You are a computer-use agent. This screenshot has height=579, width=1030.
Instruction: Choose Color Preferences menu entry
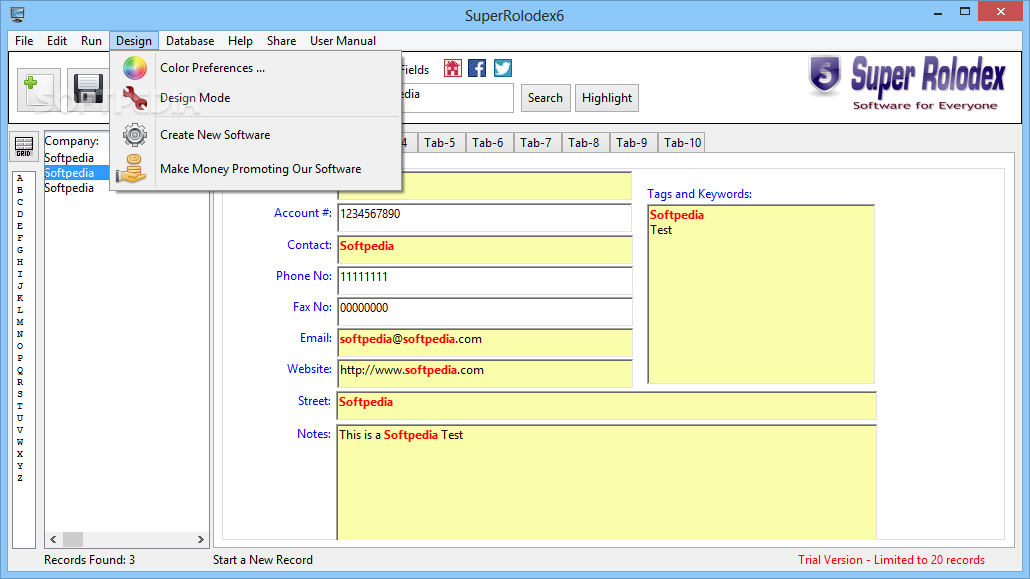point(256,68)
